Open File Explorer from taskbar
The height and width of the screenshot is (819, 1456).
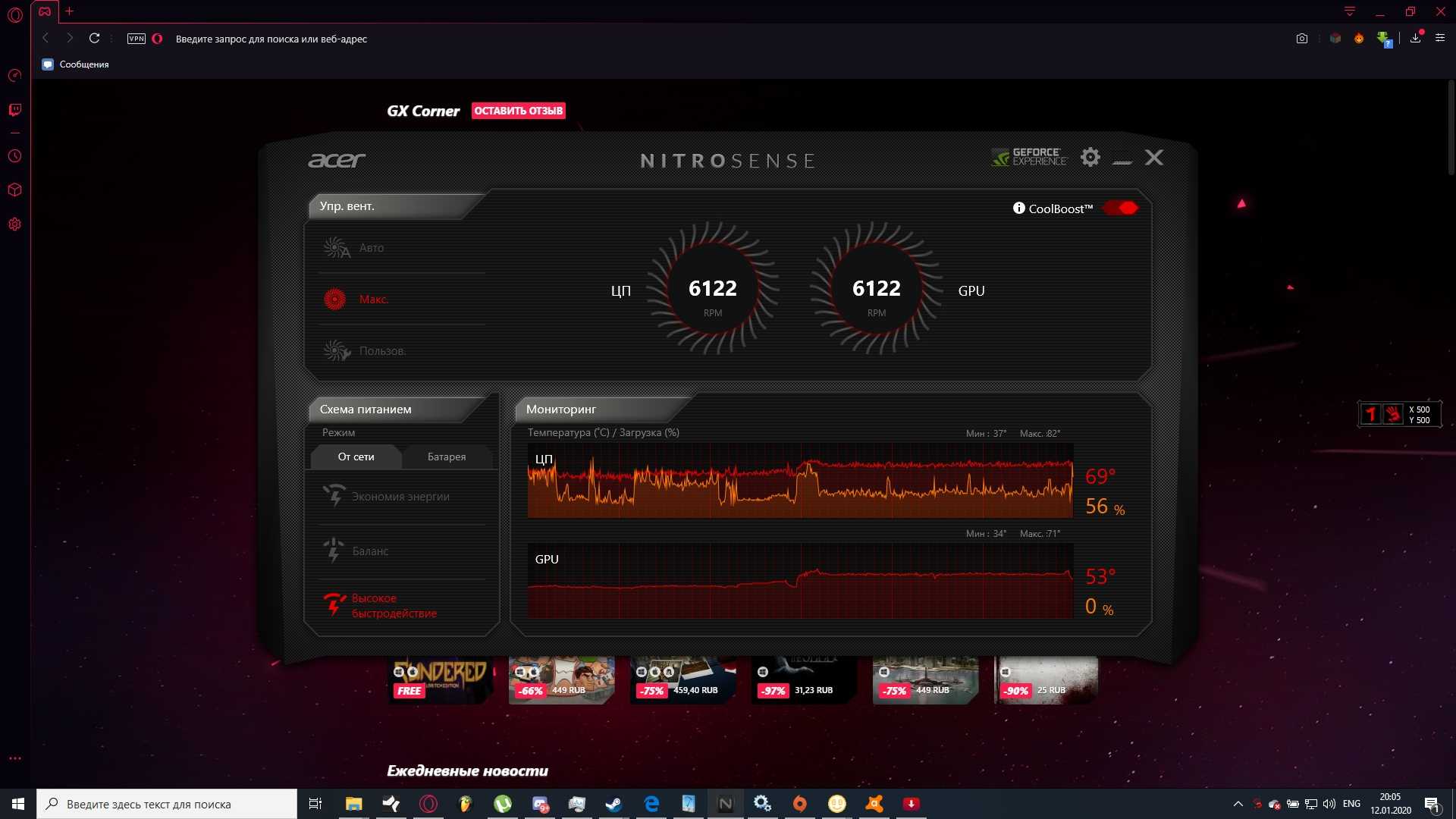(353, 804)
